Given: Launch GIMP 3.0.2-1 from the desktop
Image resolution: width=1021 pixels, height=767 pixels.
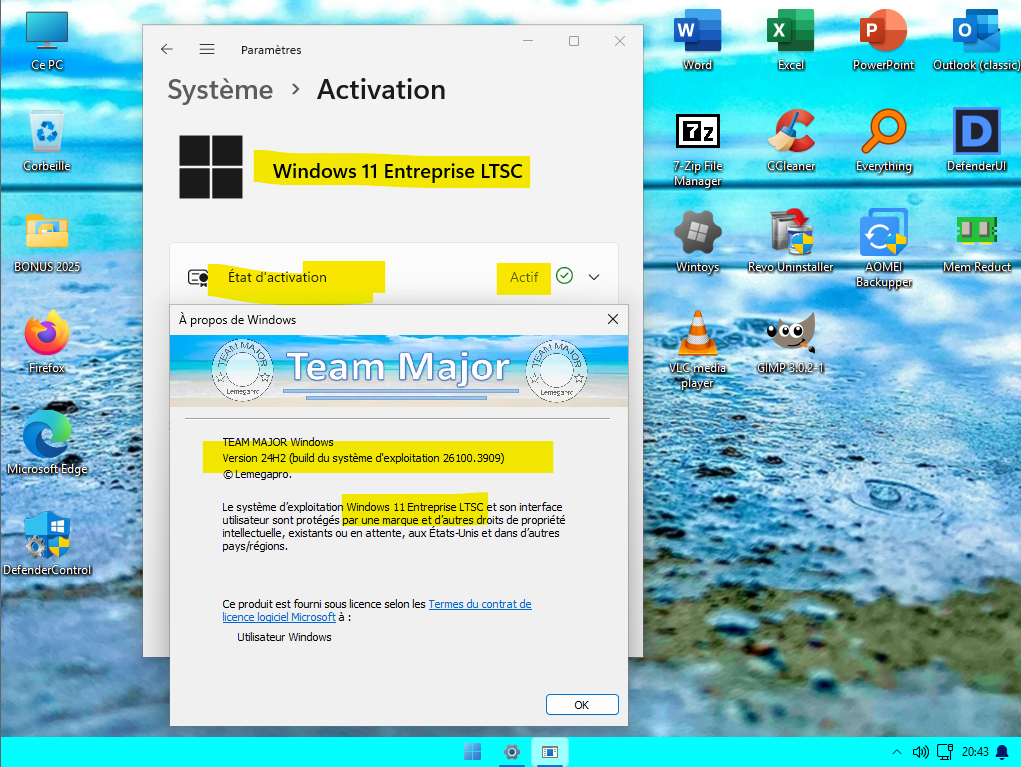Looking at the screenshot, I should pos(790,342).
